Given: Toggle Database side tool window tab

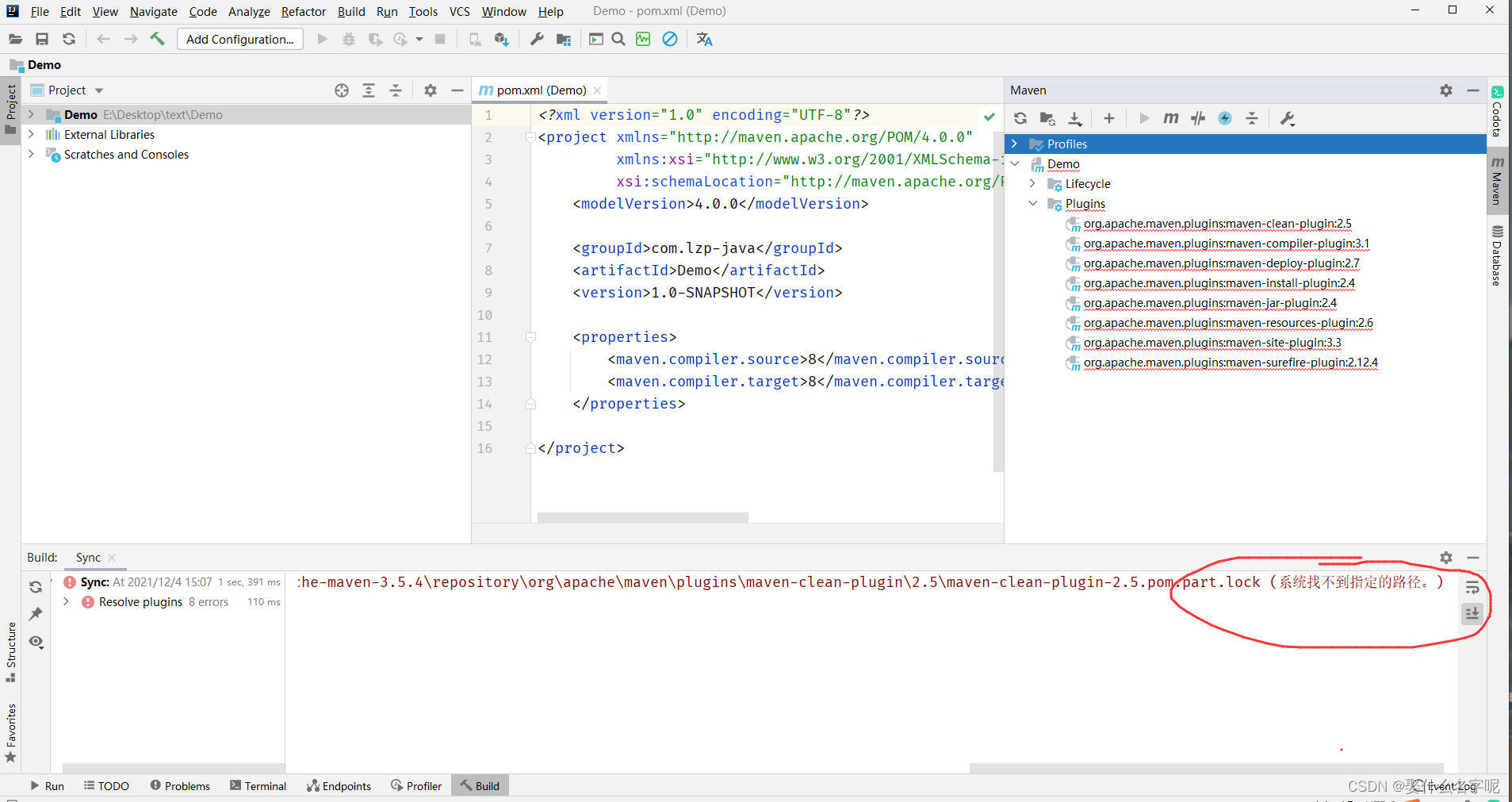Looking at the screenshot, I should point(1497,255).
